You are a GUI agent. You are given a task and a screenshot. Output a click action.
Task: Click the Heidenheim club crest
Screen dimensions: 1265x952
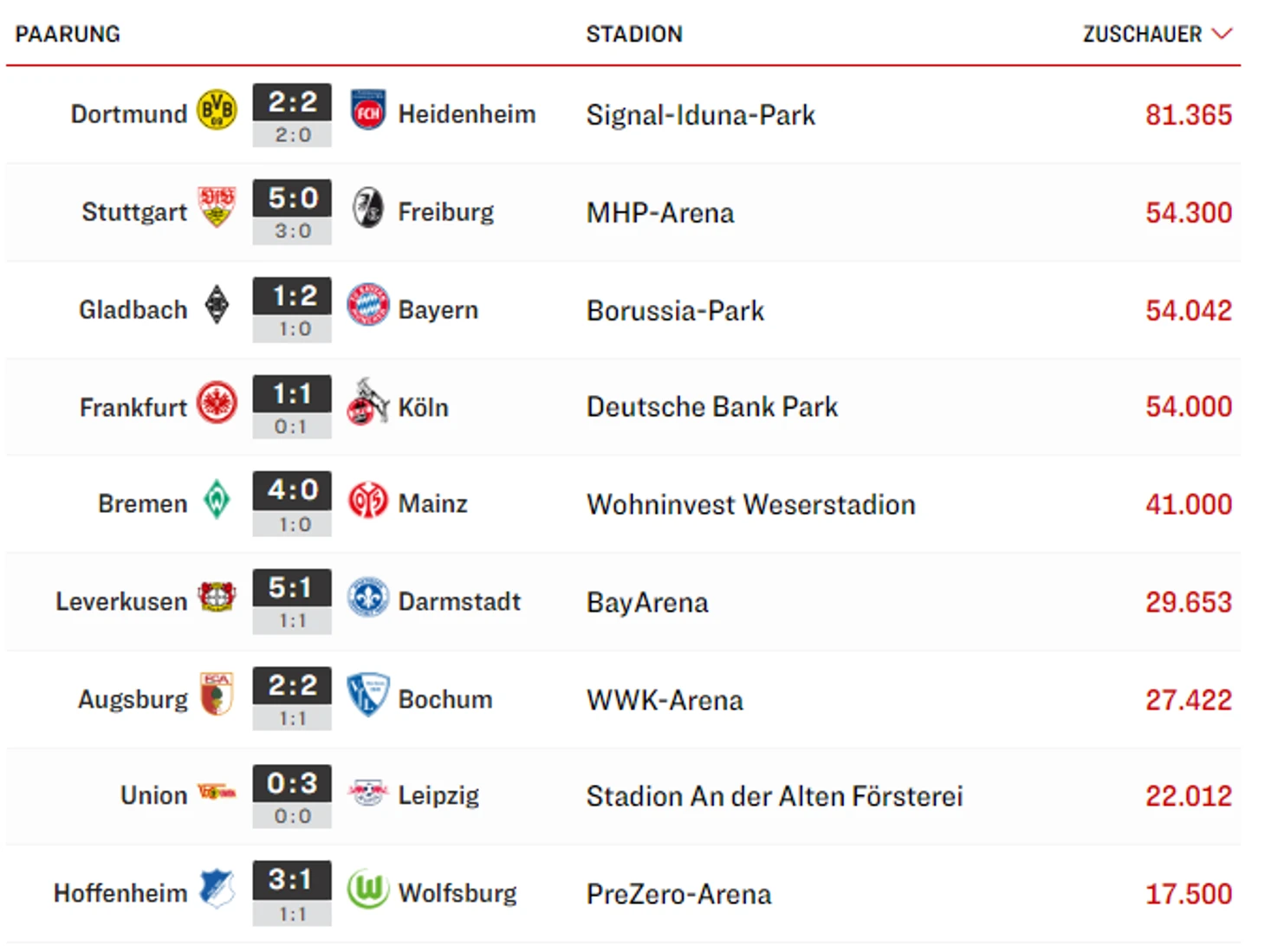368,111
